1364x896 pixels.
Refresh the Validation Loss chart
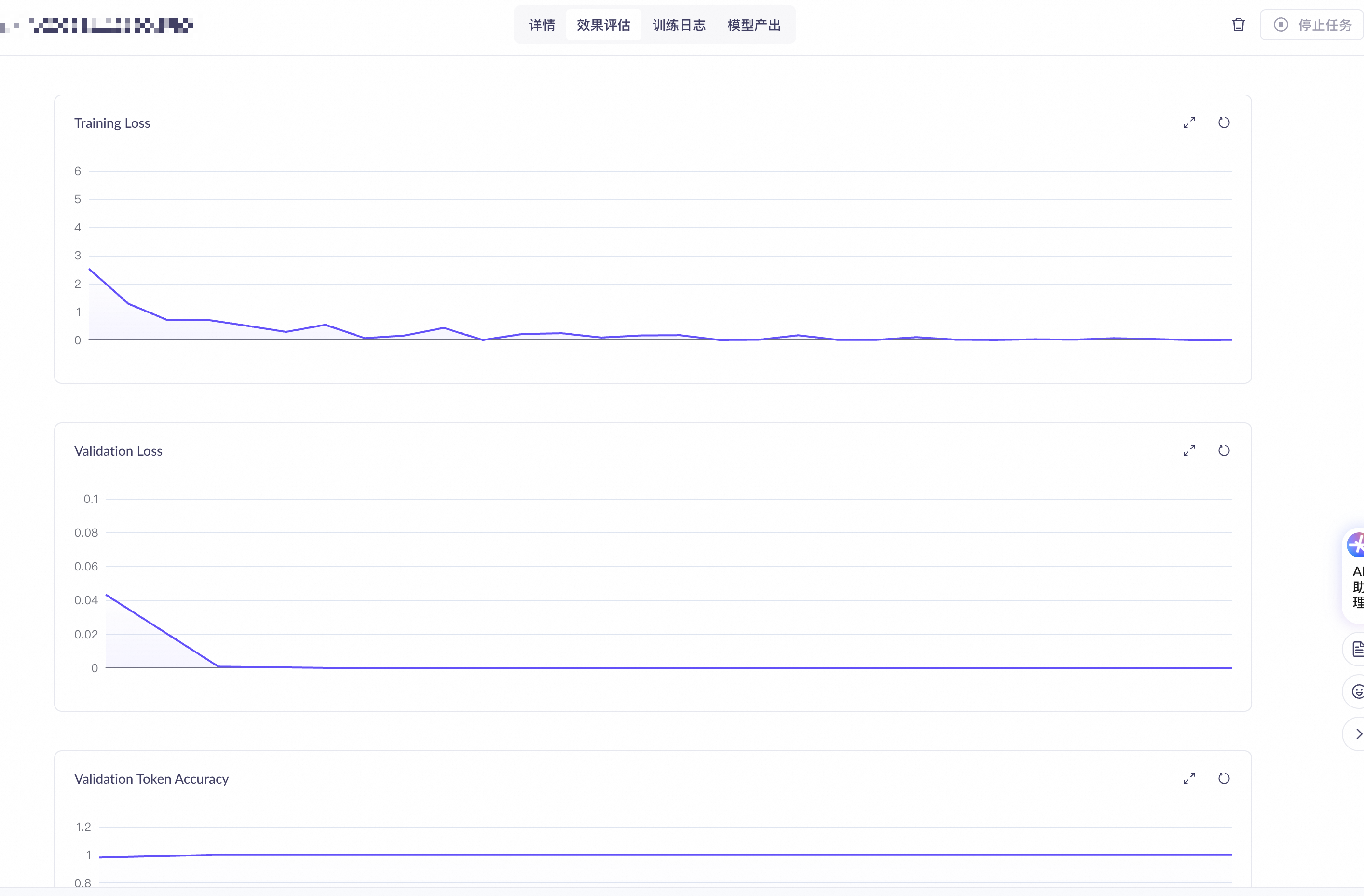coord(1224,451)
